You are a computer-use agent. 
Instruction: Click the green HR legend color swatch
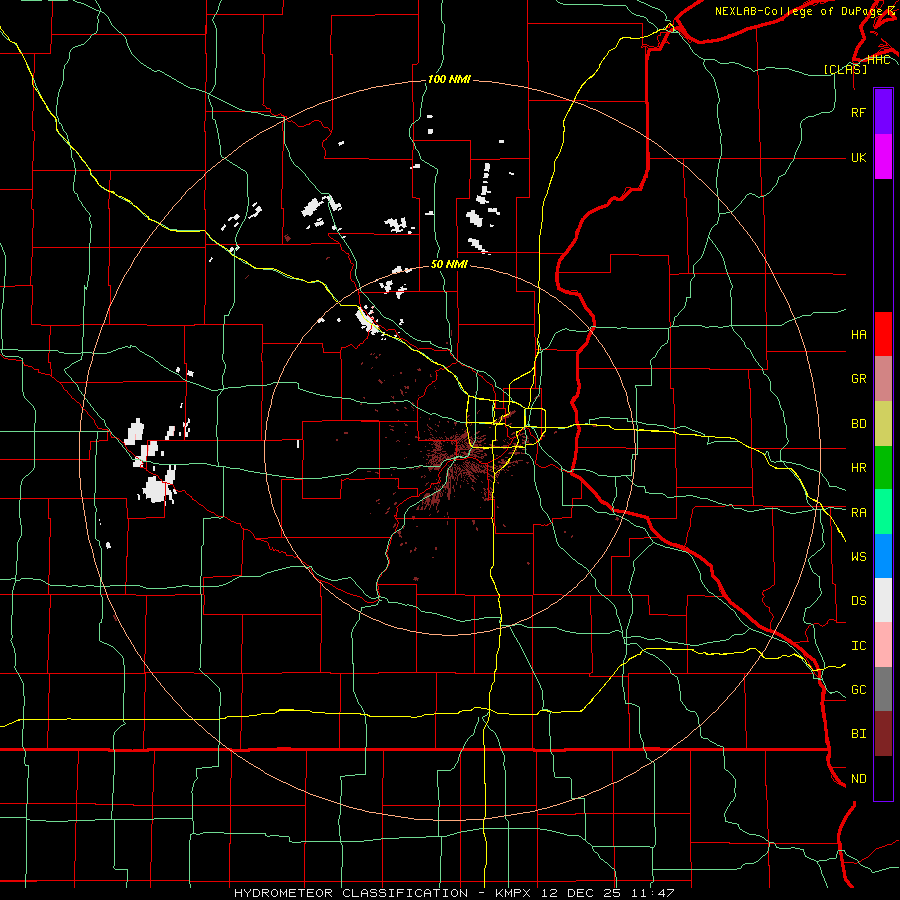pos(883,467)
